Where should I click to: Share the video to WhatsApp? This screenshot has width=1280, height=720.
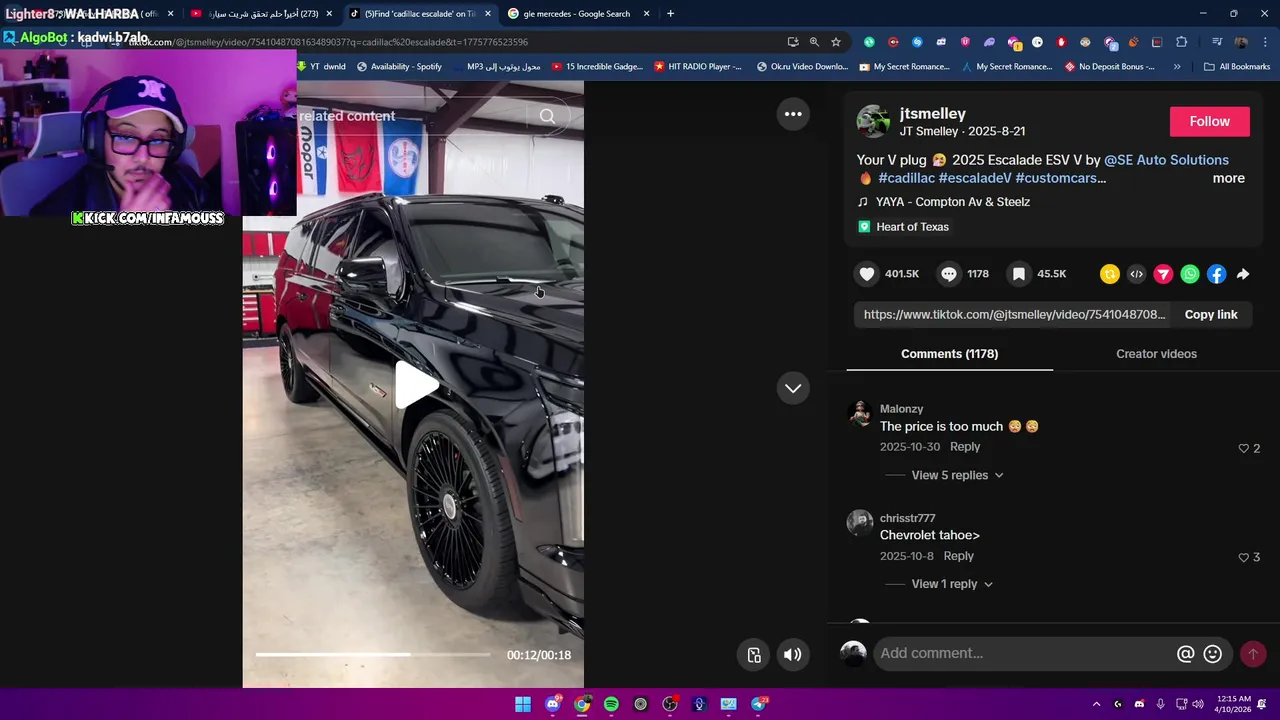pos(1190,274)
